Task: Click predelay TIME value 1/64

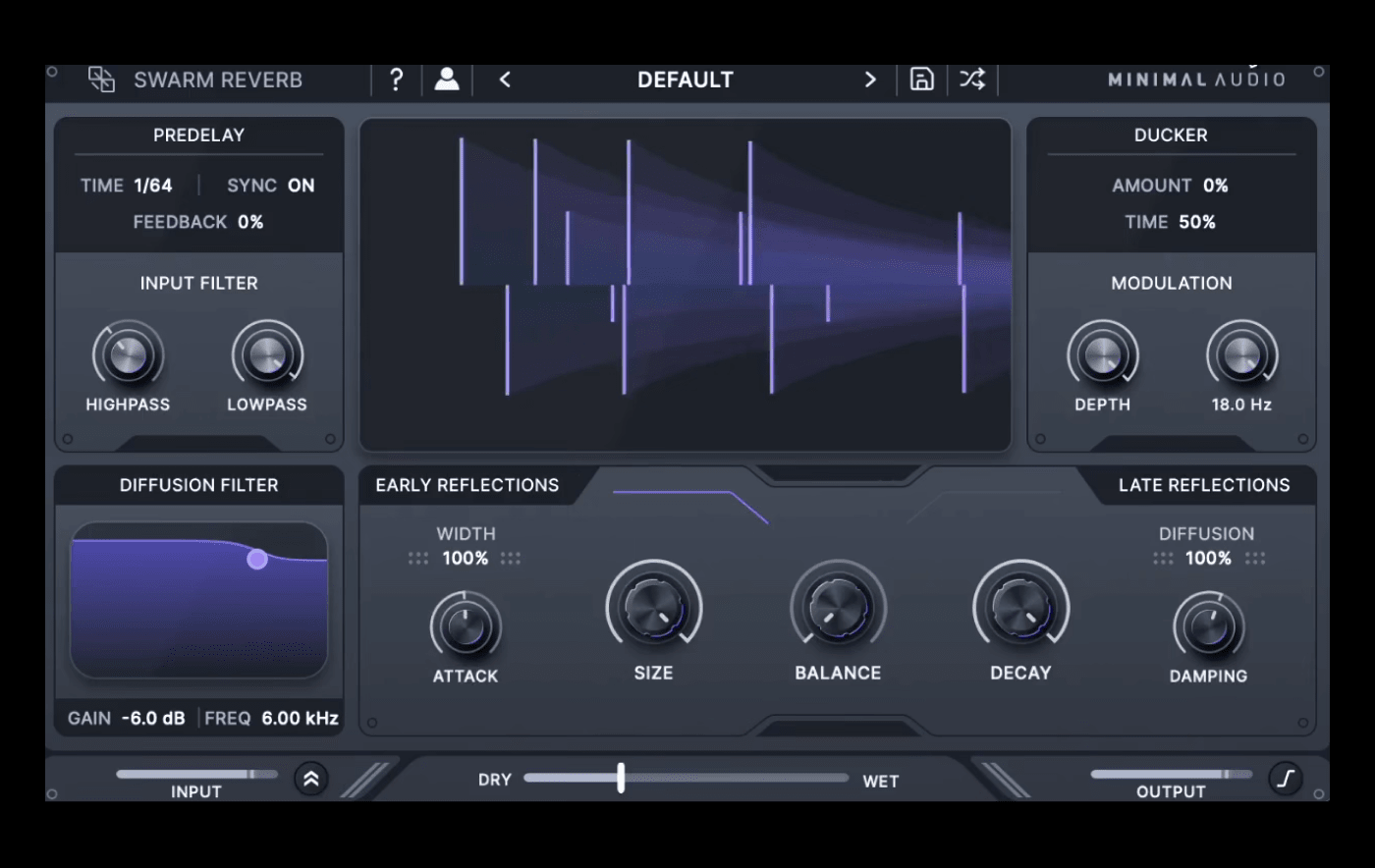Action: (153, 186)
